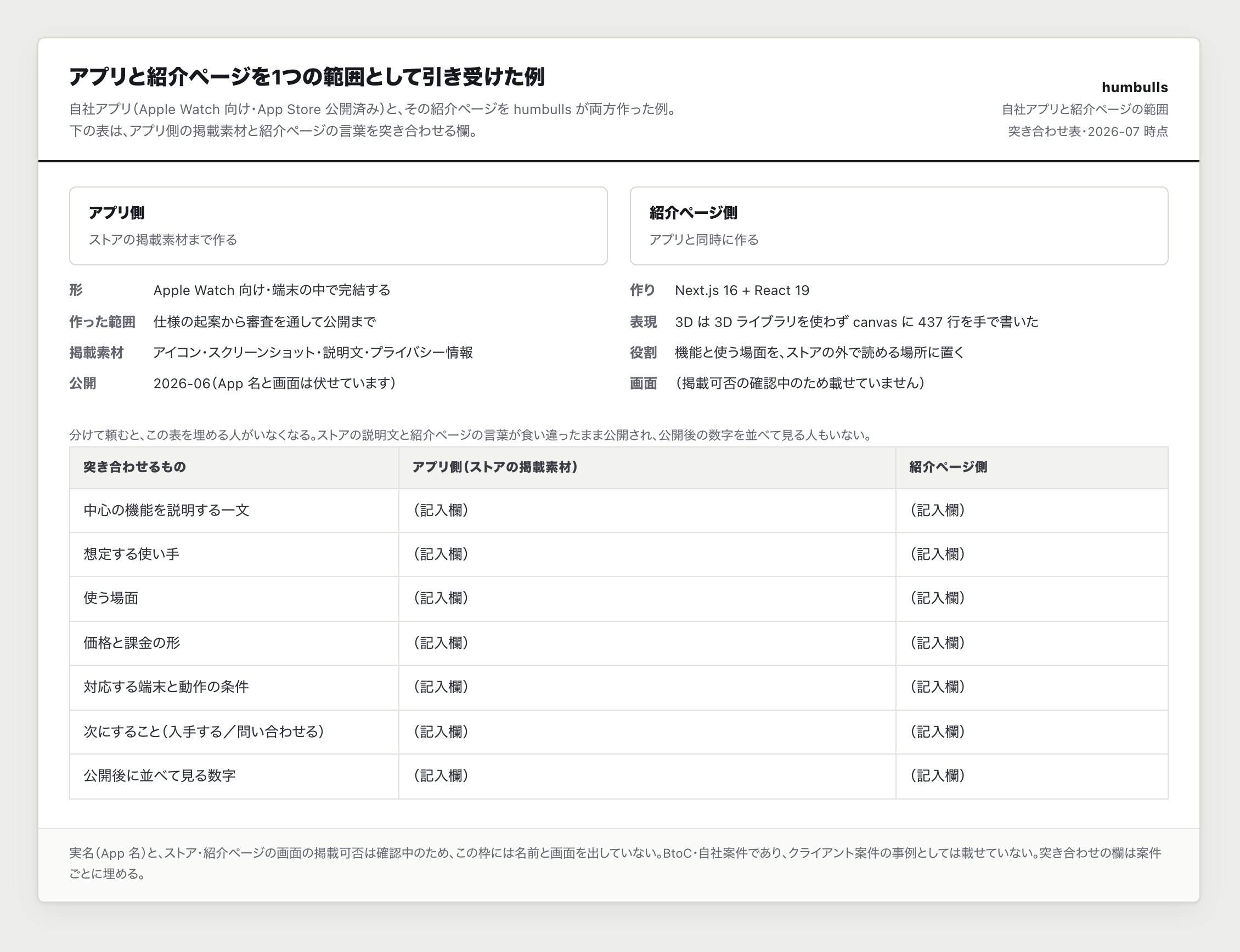Click the 形 label
This screenshot has height=952, width=1240.
coord(76,290)
